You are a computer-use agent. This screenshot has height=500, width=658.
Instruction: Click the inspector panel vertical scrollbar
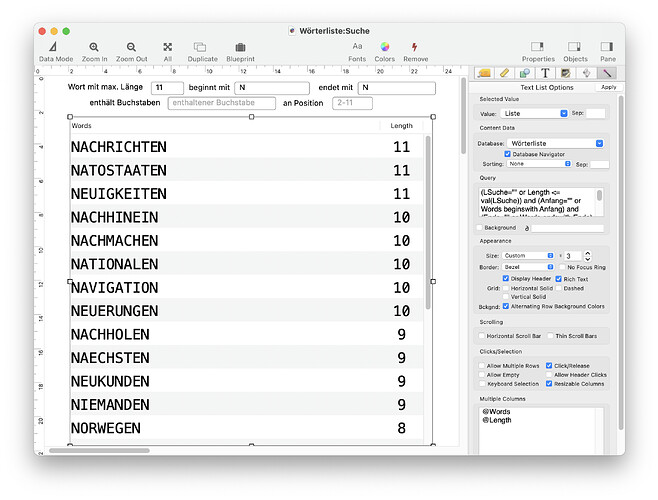click(621, 262)
